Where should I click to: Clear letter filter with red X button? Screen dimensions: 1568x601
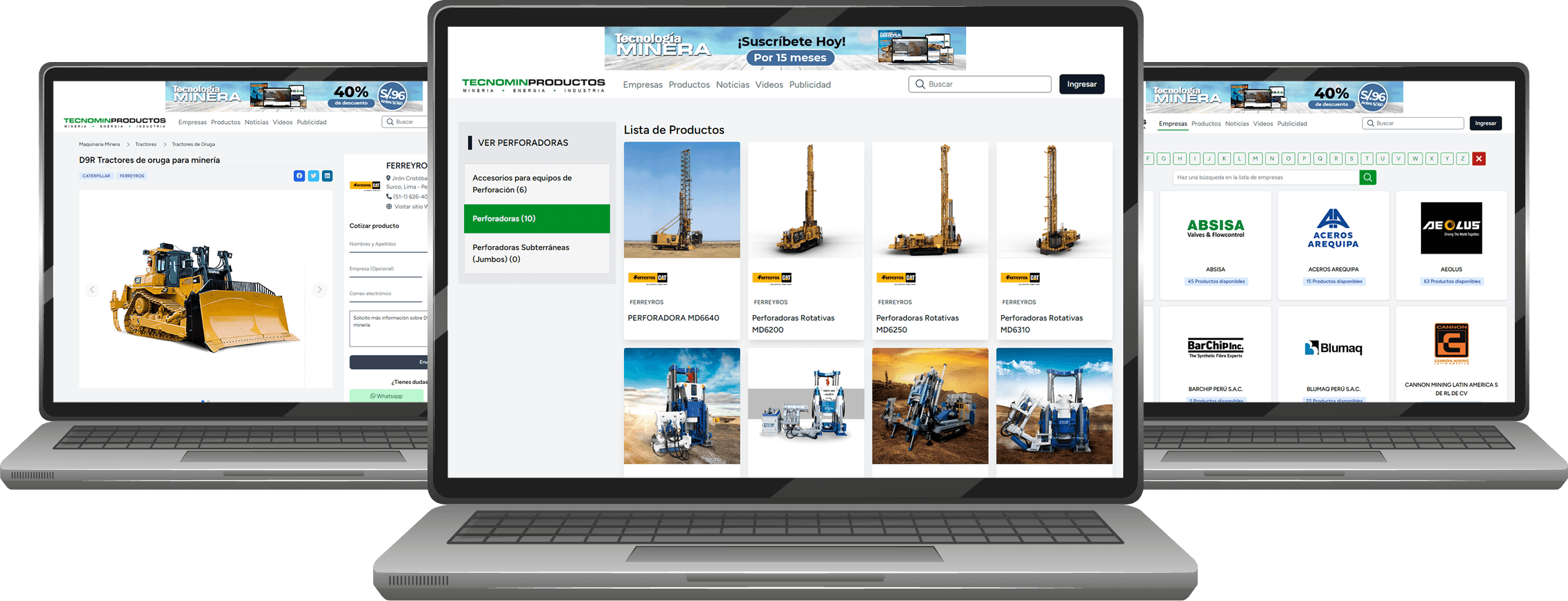pos(1479,159)
